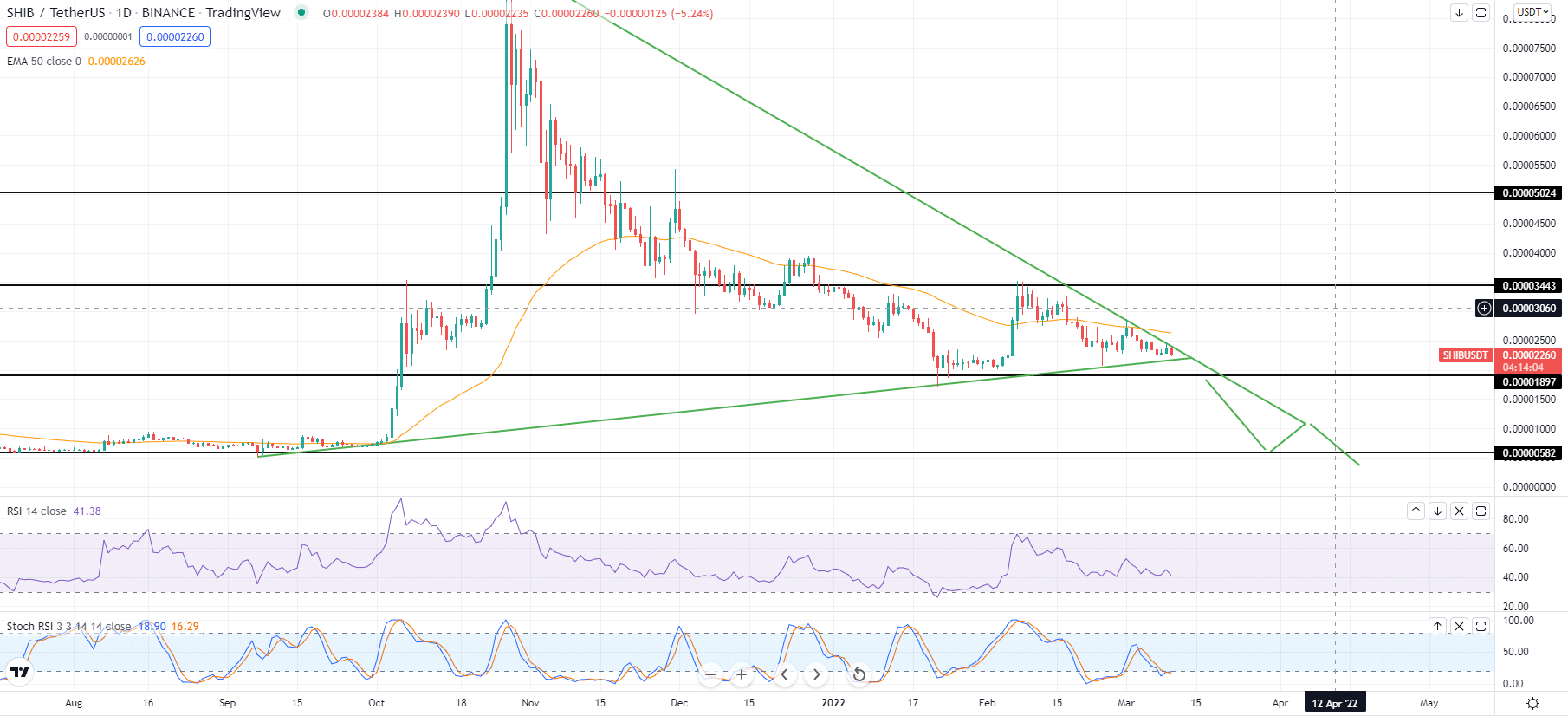Click the Nov label on time axis
This screenshot has width=1568, height=716.
[x=530, y=703]
